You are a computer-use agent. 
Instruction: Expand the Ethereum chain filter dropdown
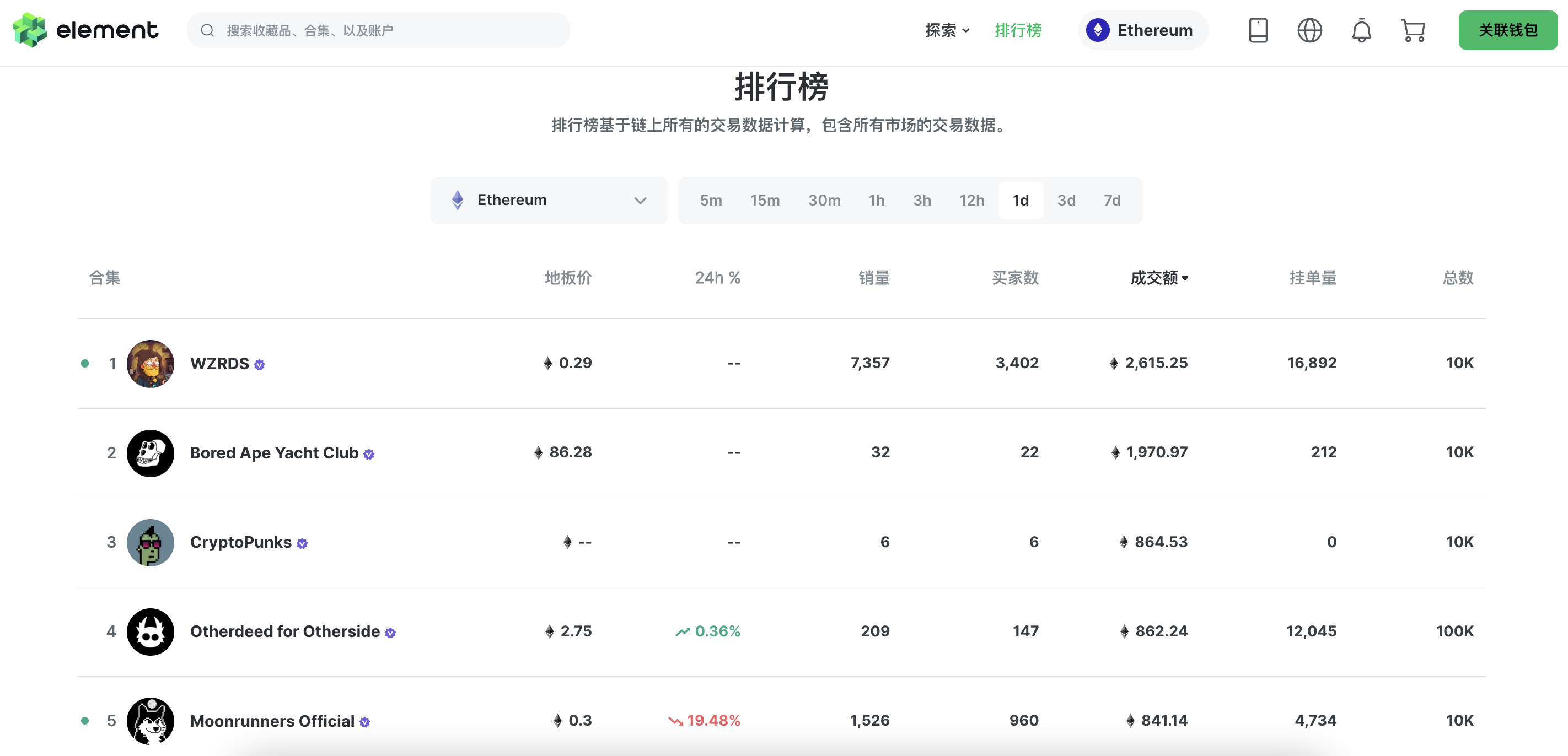tap(549, 200)
